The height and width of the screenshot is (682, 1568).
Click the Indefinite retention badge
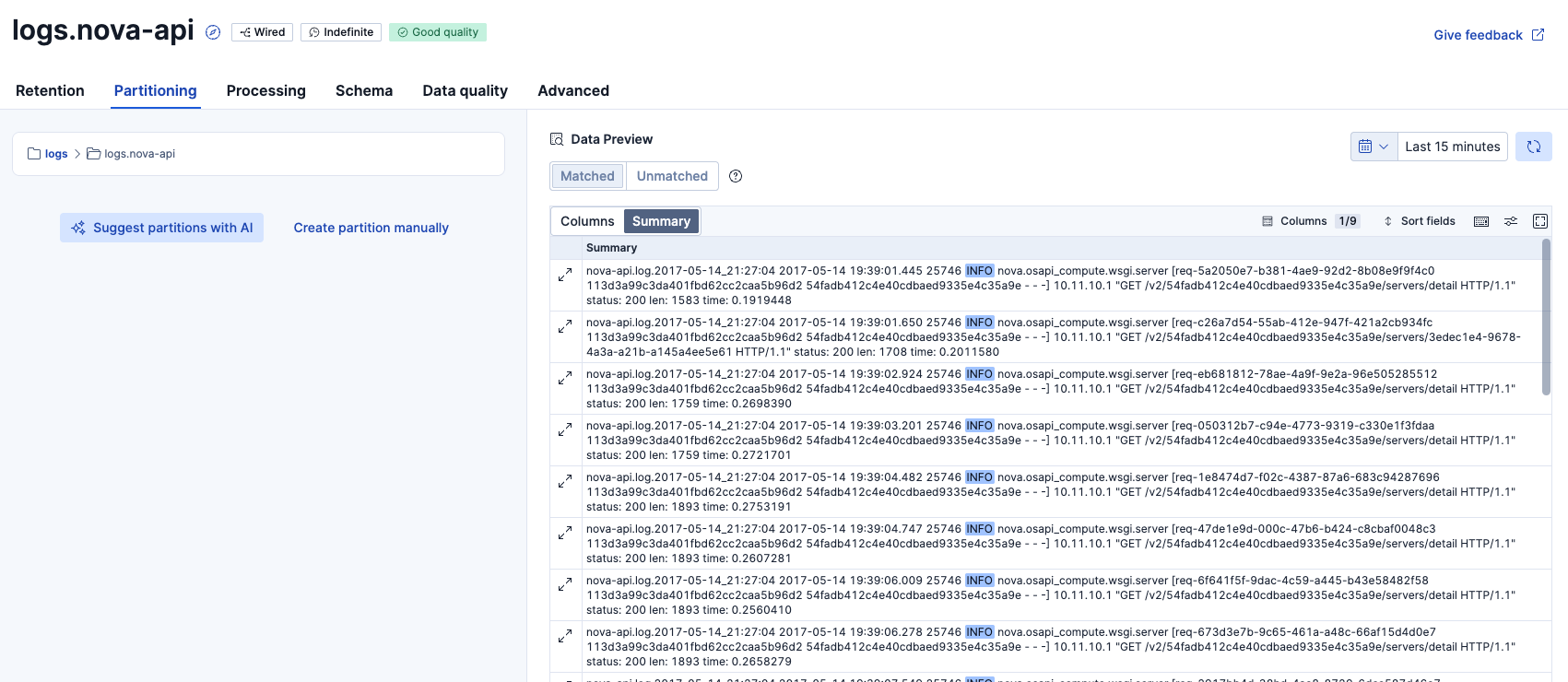pos(341,32)
